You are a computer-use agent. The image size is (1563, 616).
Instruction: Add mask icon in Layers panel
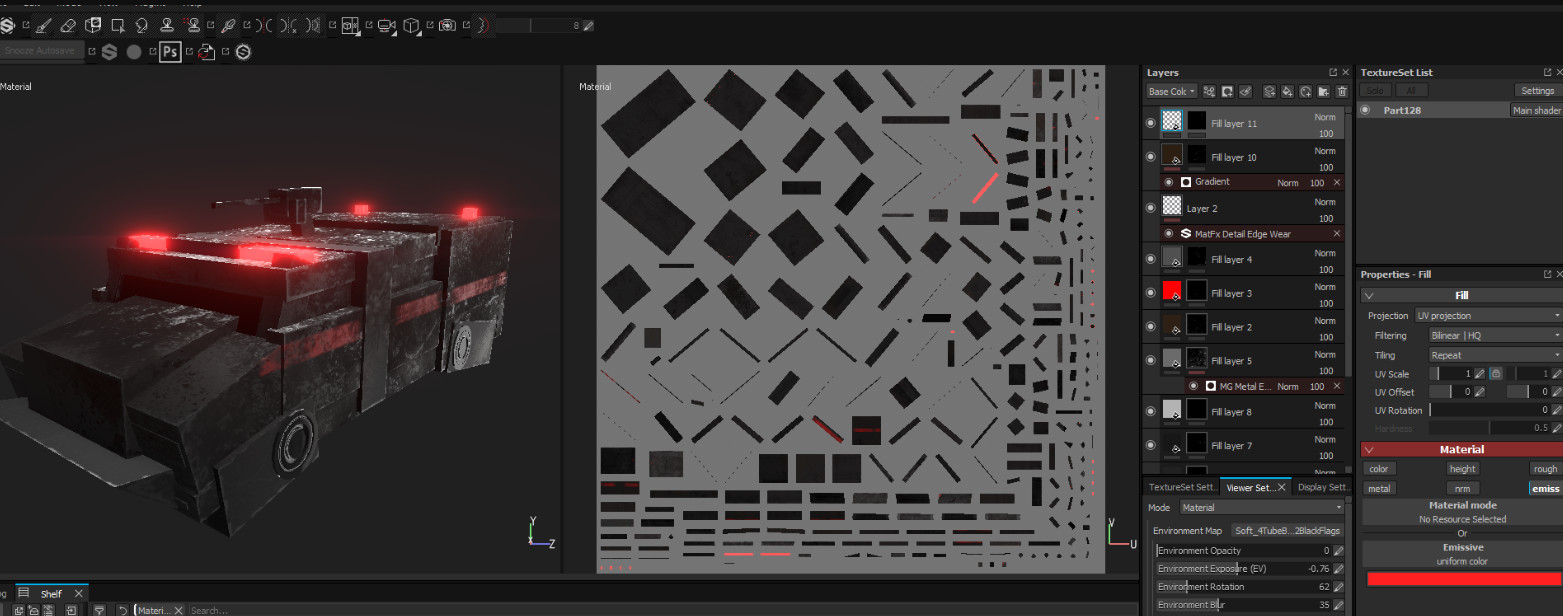1227,91
